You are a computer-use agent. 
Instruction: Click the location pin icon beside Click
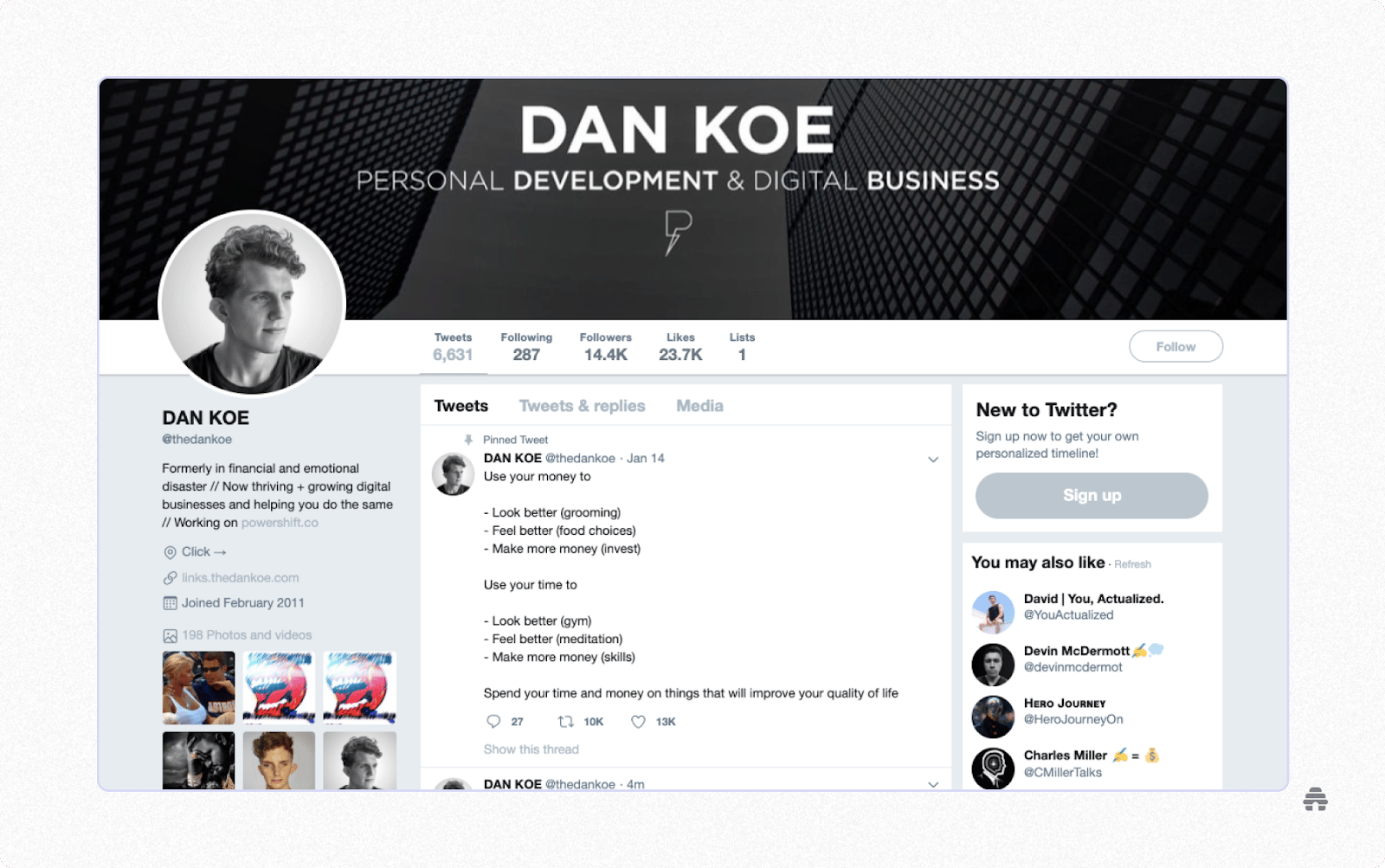coord(170,552)
